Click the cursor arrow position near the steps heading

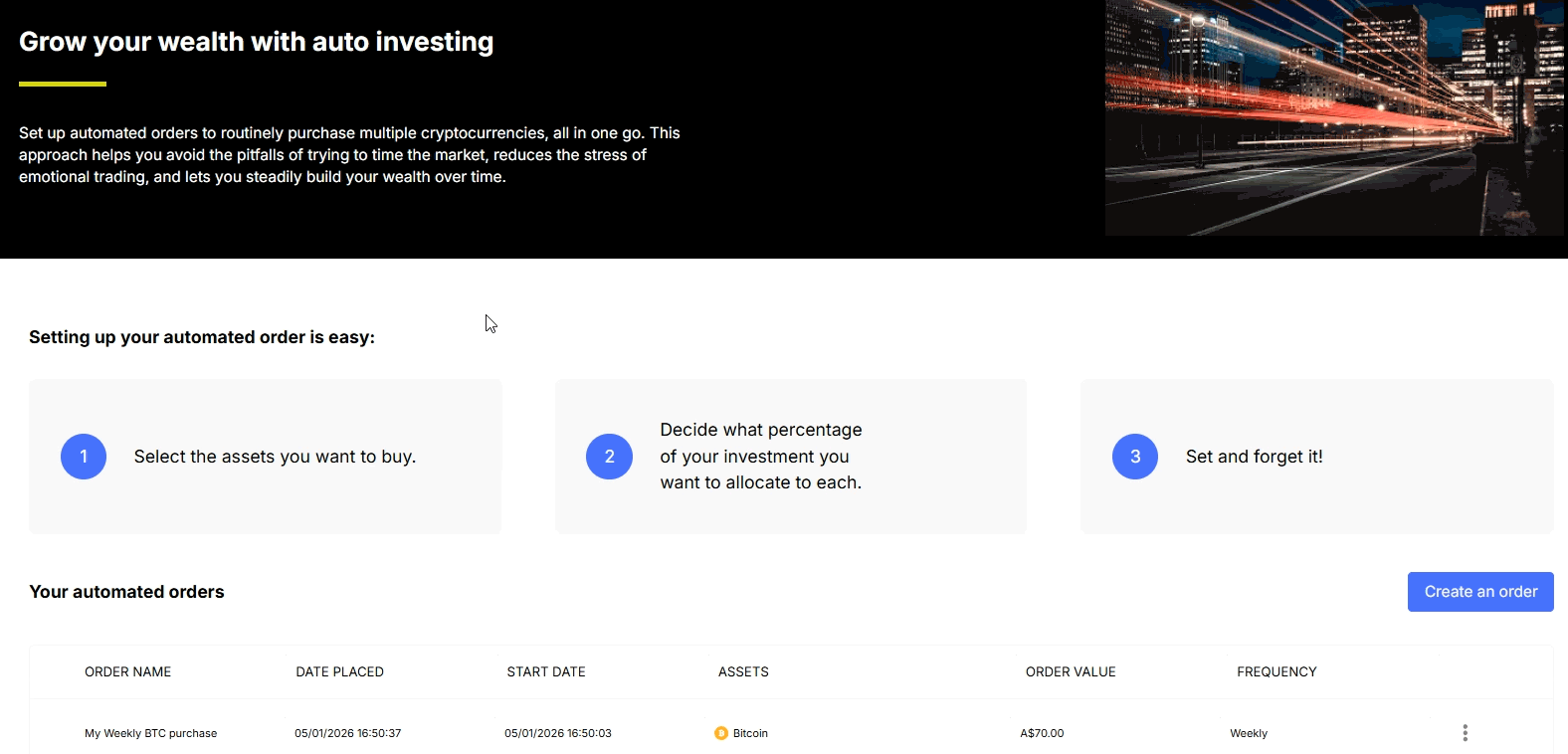pos(489,322)
